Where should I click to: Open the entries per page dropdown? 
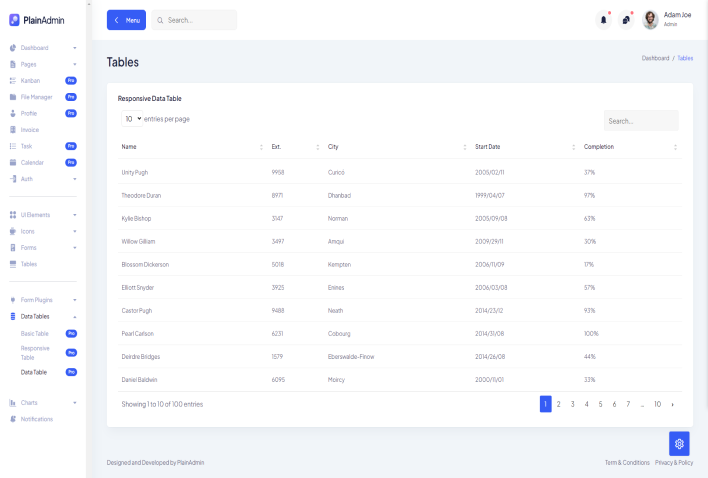click(132, 119)
